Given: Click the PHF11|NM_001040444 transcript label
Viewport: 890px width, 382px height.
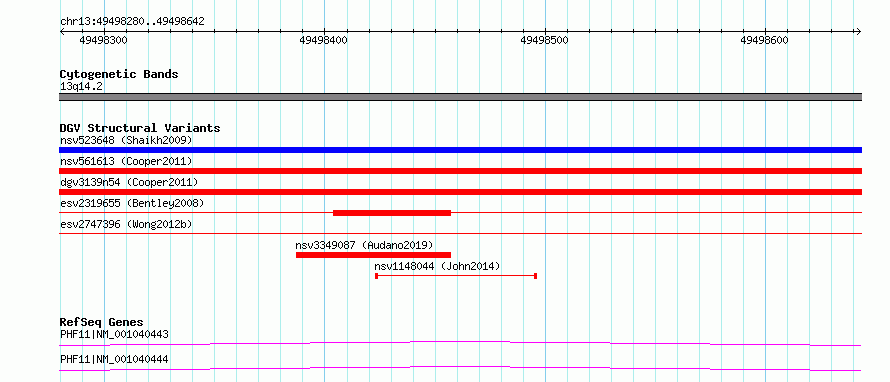Looking at the screenshot, I should point(114,359).
